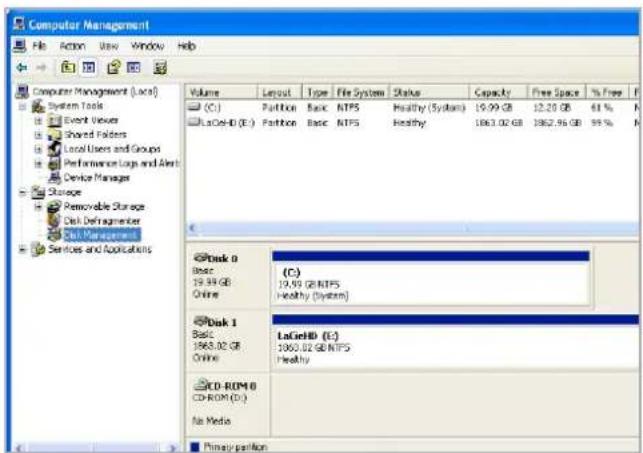The image size is (643, 453).
Task: Collapse the Storage tree node
Action: click(23, 192)
